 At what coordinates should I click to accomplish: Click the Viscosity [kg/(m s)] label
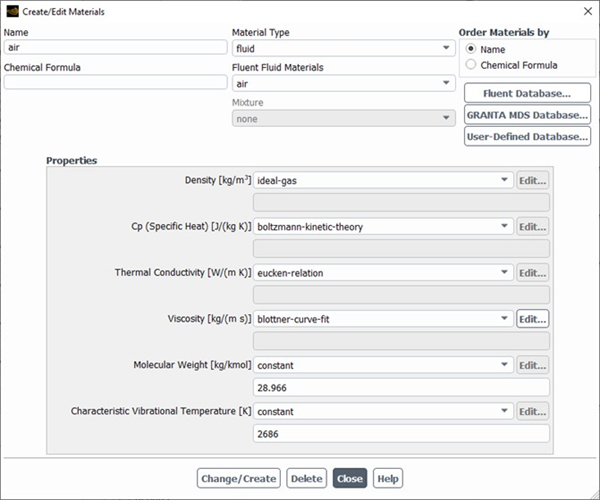pyautogui.click(x=209, y=319)
